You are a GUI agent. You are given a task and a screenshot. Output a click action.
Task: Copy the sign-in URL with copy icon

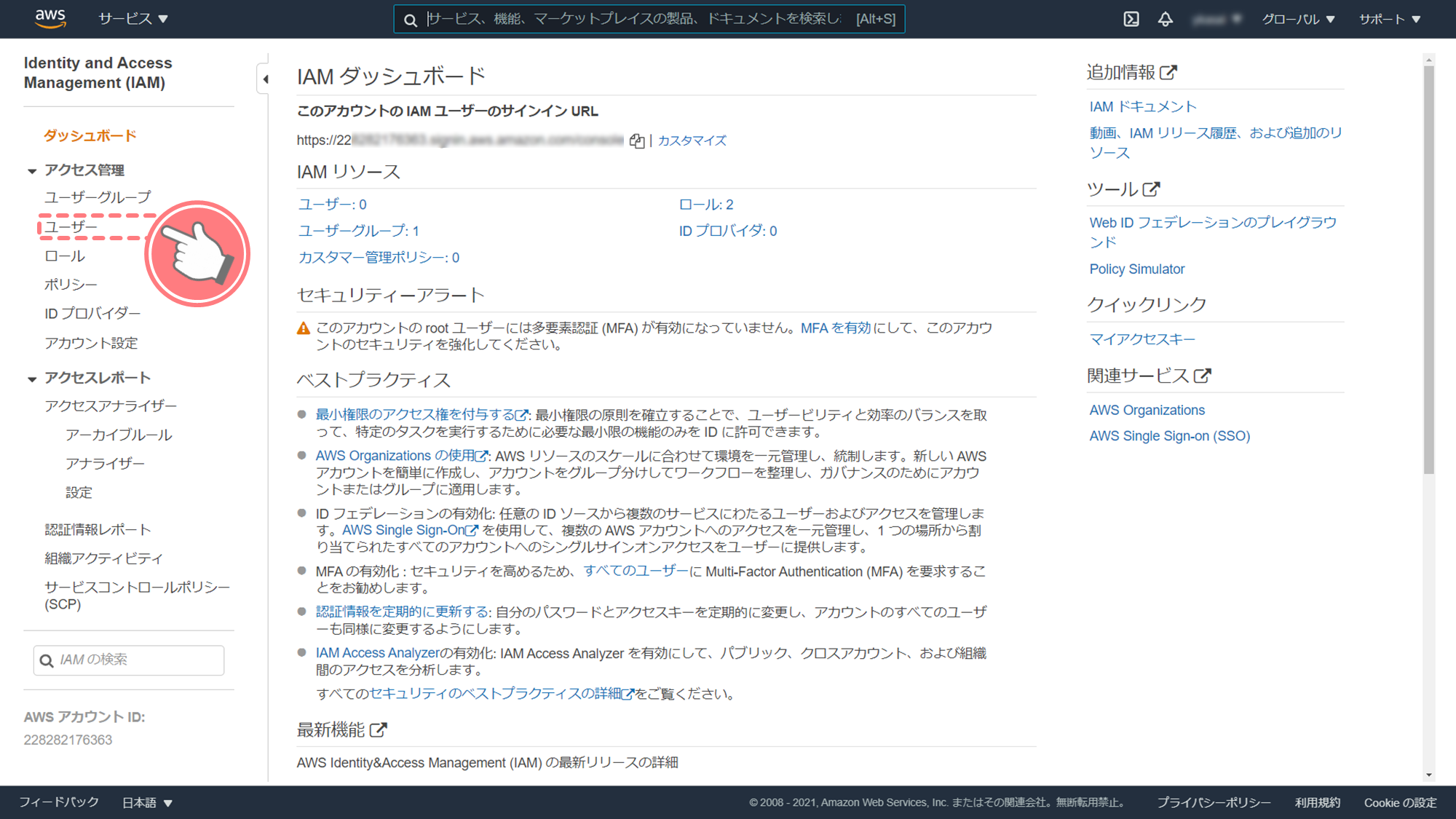(637, 141)
